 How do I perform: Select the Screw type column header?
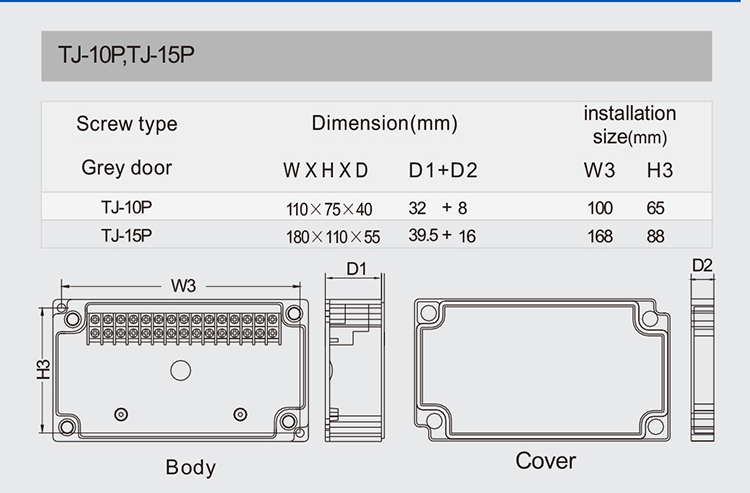click(x=126, y=124)
